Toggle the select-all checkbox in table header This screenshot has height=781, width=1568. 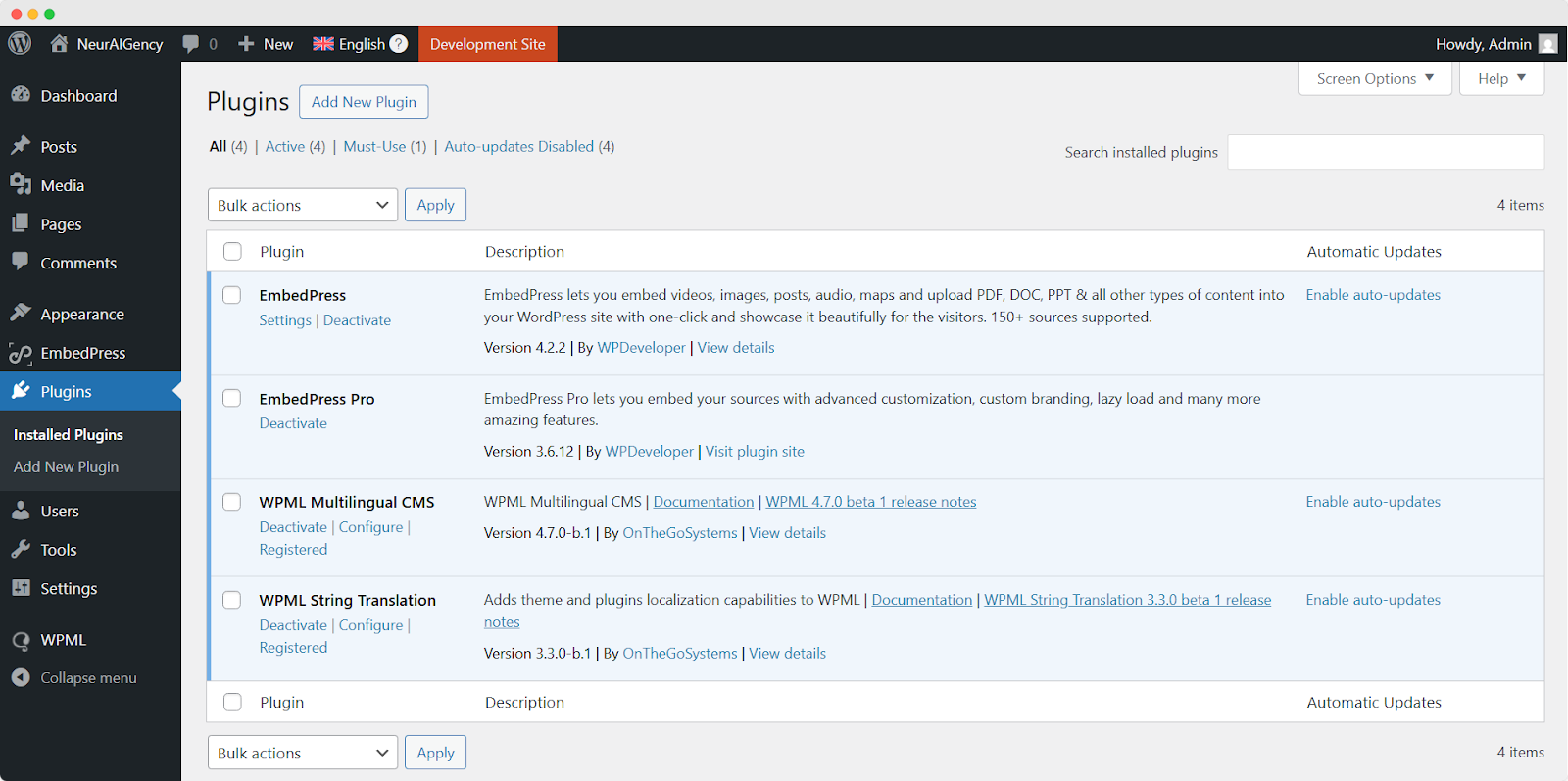[232, 251]
